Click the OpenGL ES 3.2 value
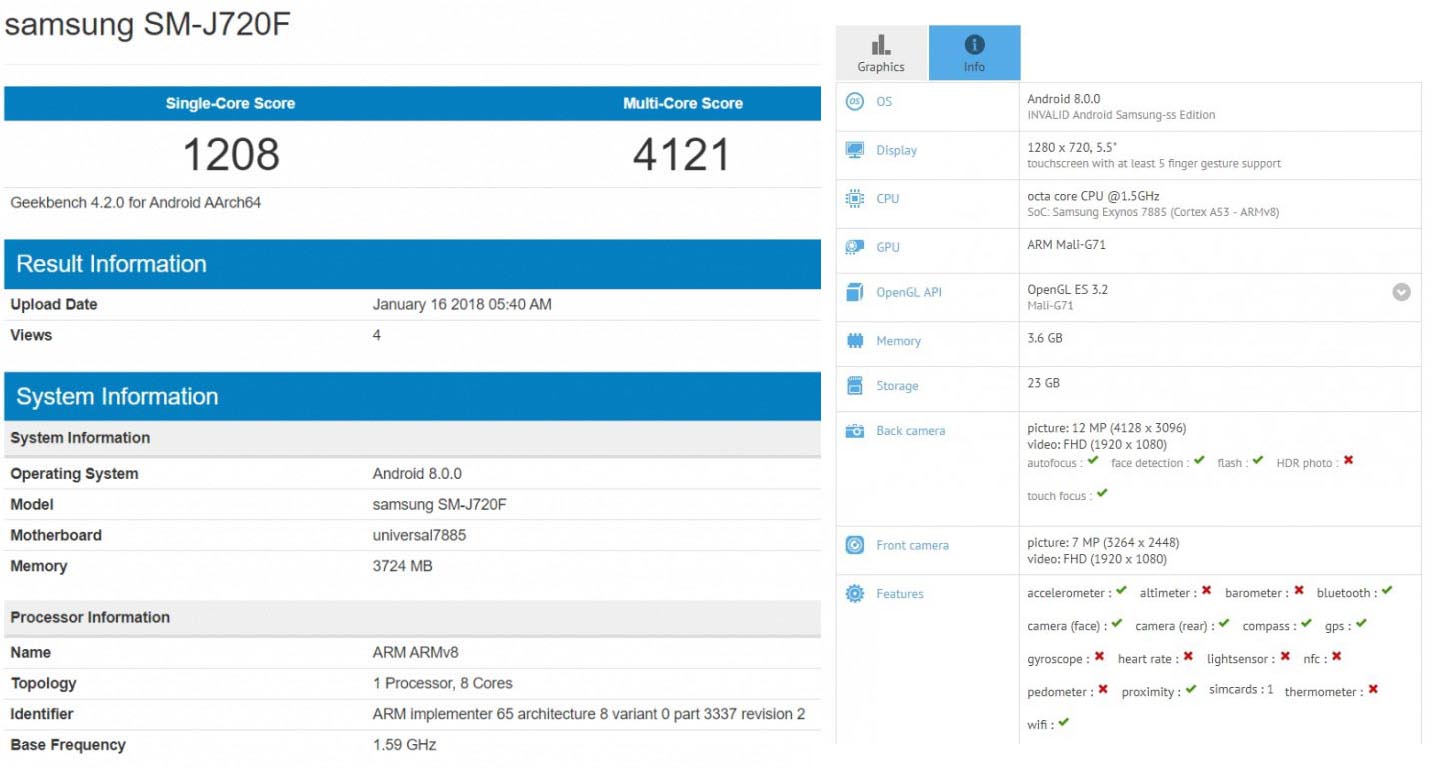The image size is (1431, 768). pos(1067,289)
